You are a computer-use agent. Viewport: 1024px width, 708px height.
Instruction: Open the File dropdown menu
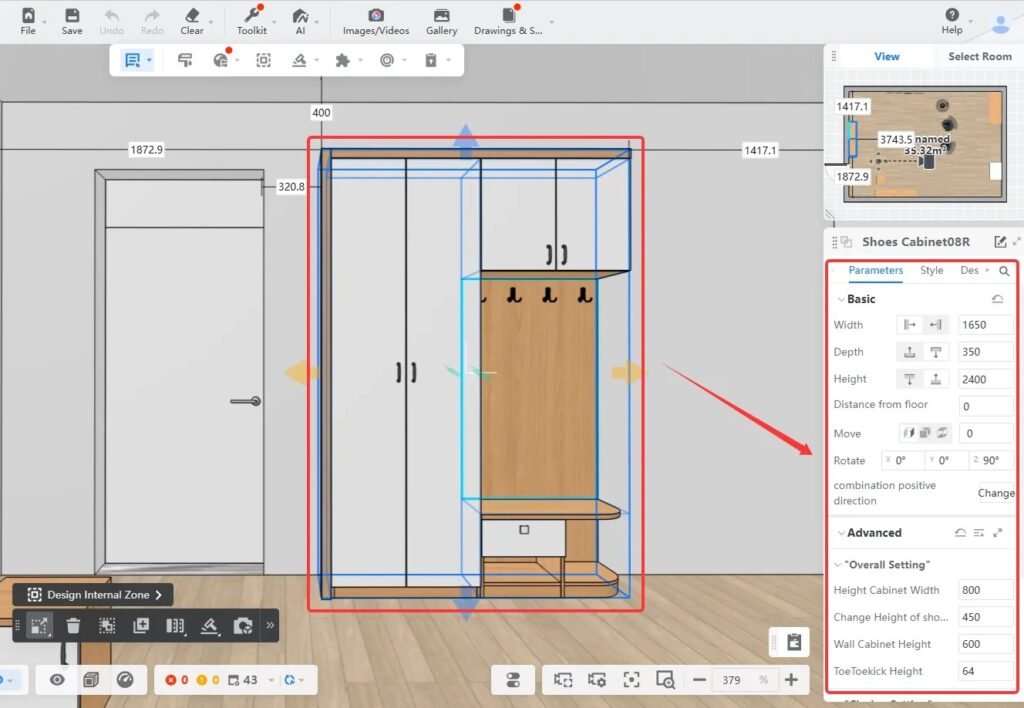(x=28, y=21)
